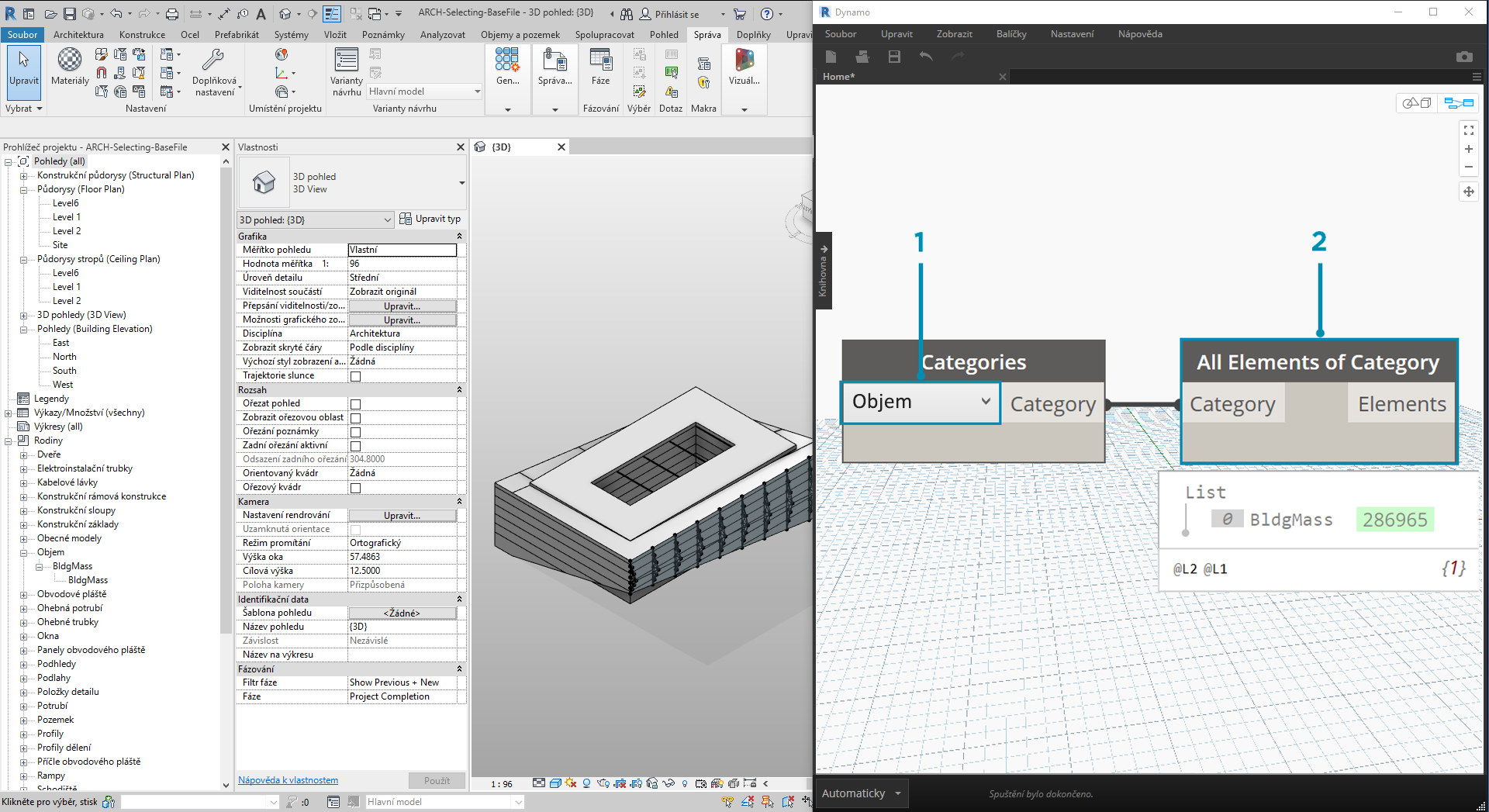The width and height of the screenshot is (1489, 812).
Task: Switch to Dynamo geometry preview navigation
Action: click(1417, 102)
